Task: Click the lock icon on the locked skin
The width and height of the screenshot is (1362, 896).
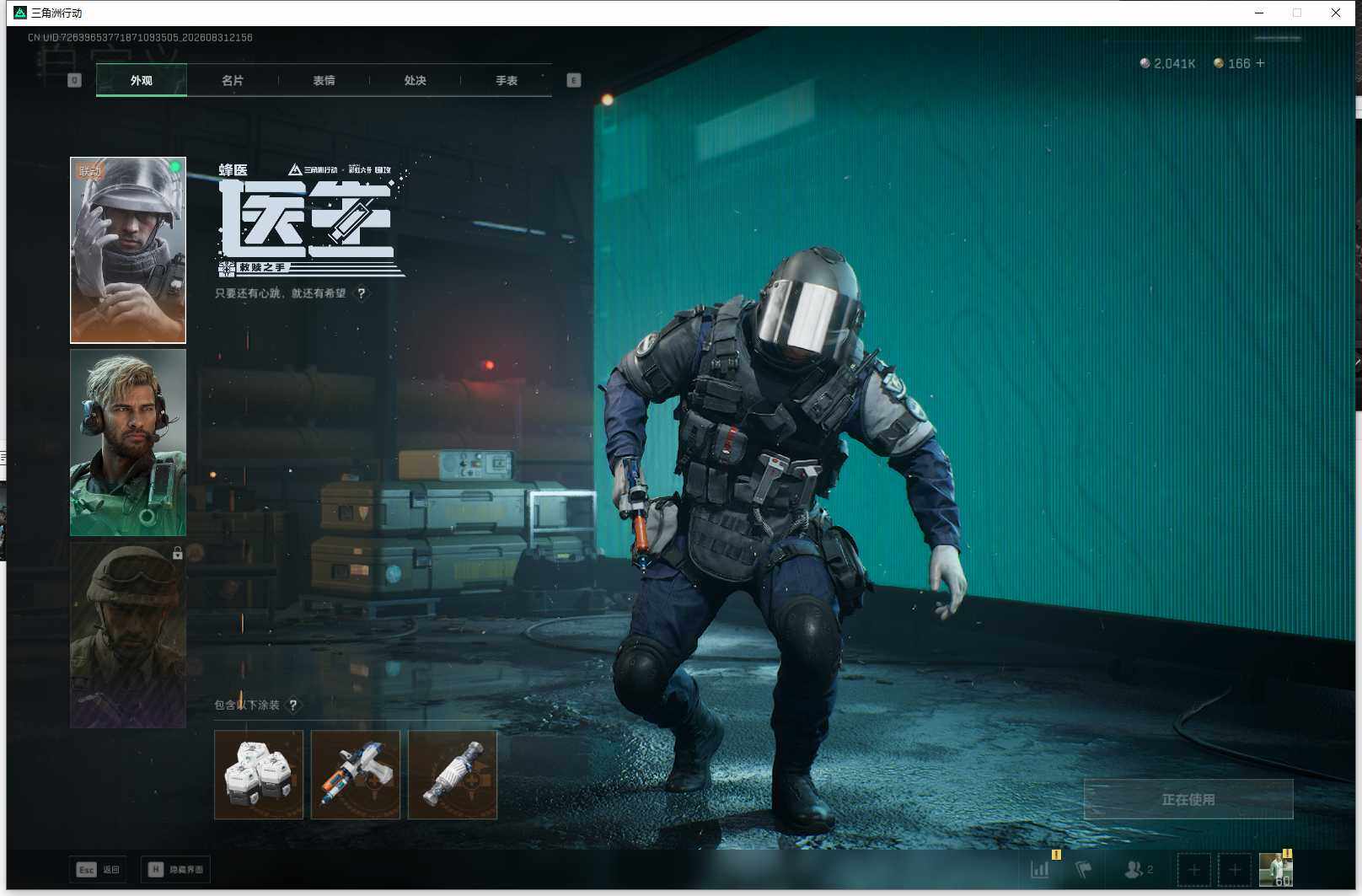Action: coord(177,553)
